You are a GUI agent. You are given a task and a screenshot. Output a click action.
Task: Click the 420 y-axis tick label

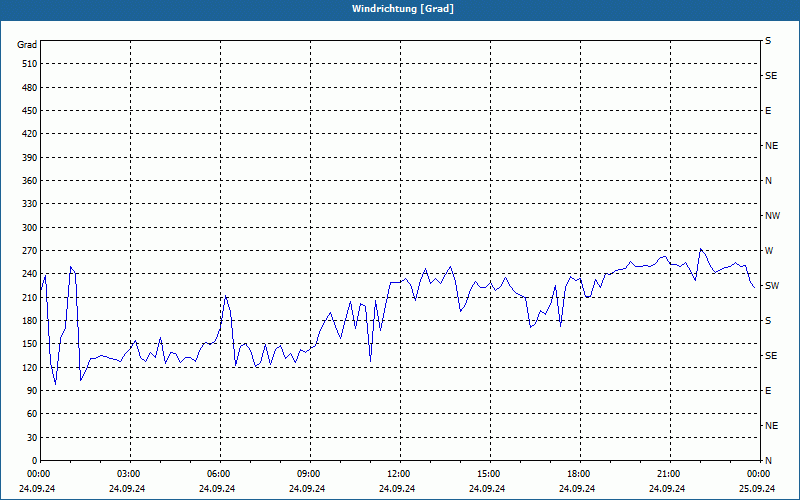tap(30, 134)
